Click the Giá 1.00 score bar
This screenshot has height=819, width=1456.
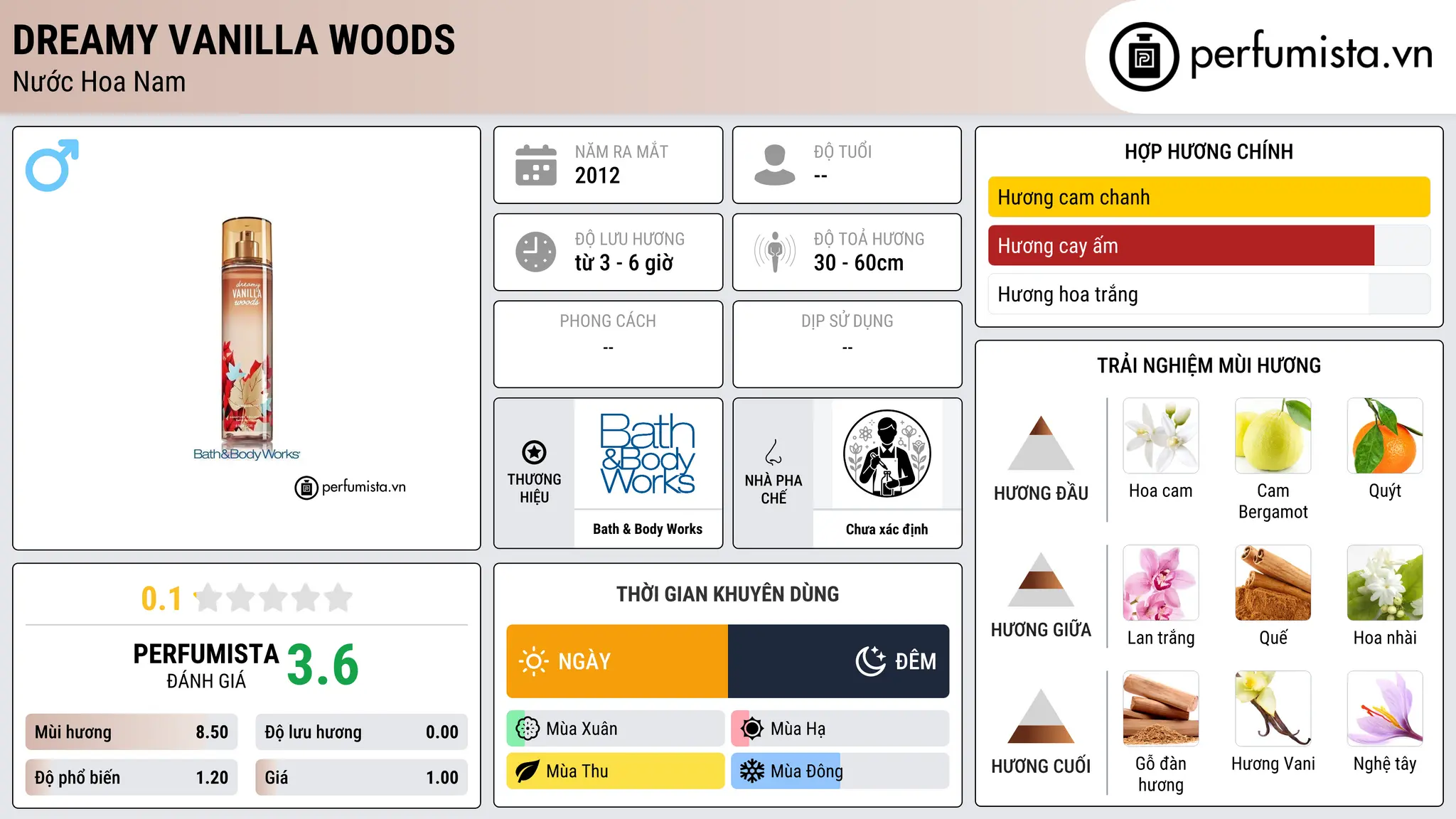click(x=362, y=778)
